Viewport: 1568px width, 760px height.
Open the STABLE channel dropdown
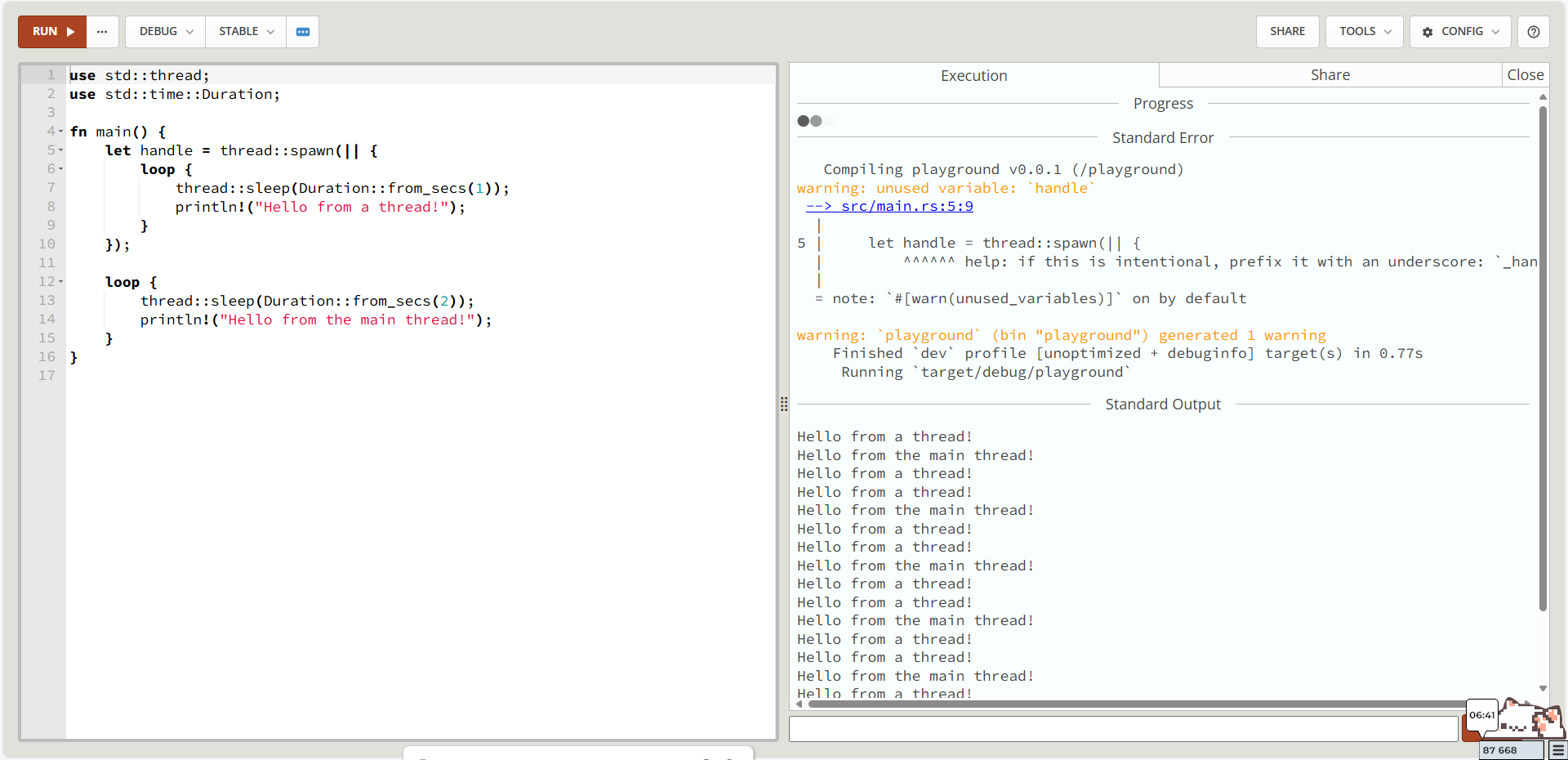click(x=246, y=32)
